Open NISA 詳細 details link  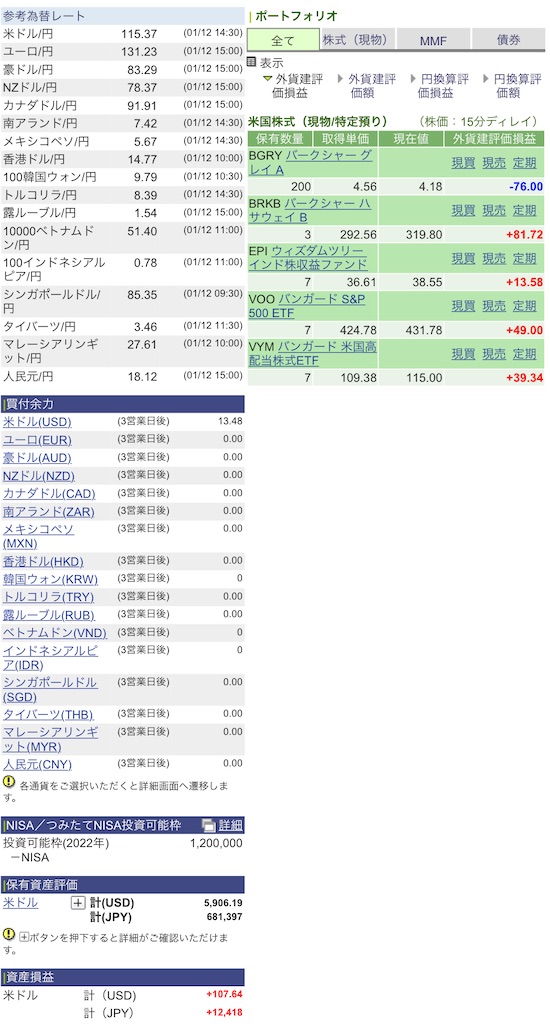pos(230,825)
